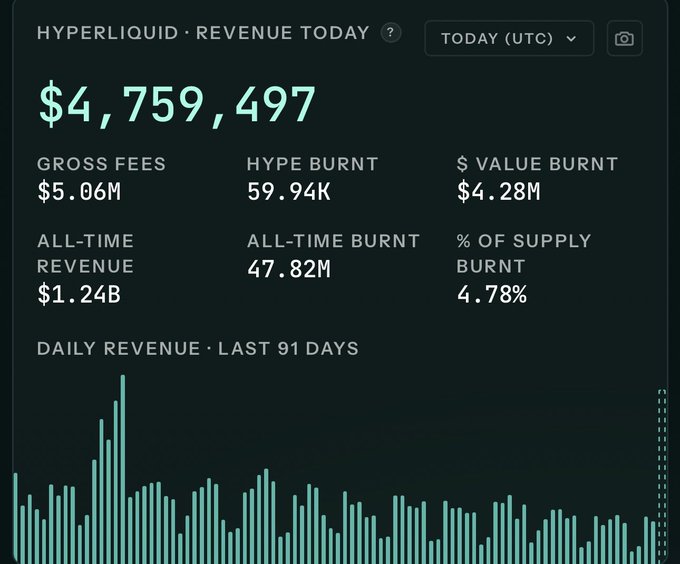Open the TODAY (UTC) dropdown

[x=509, y=39]
